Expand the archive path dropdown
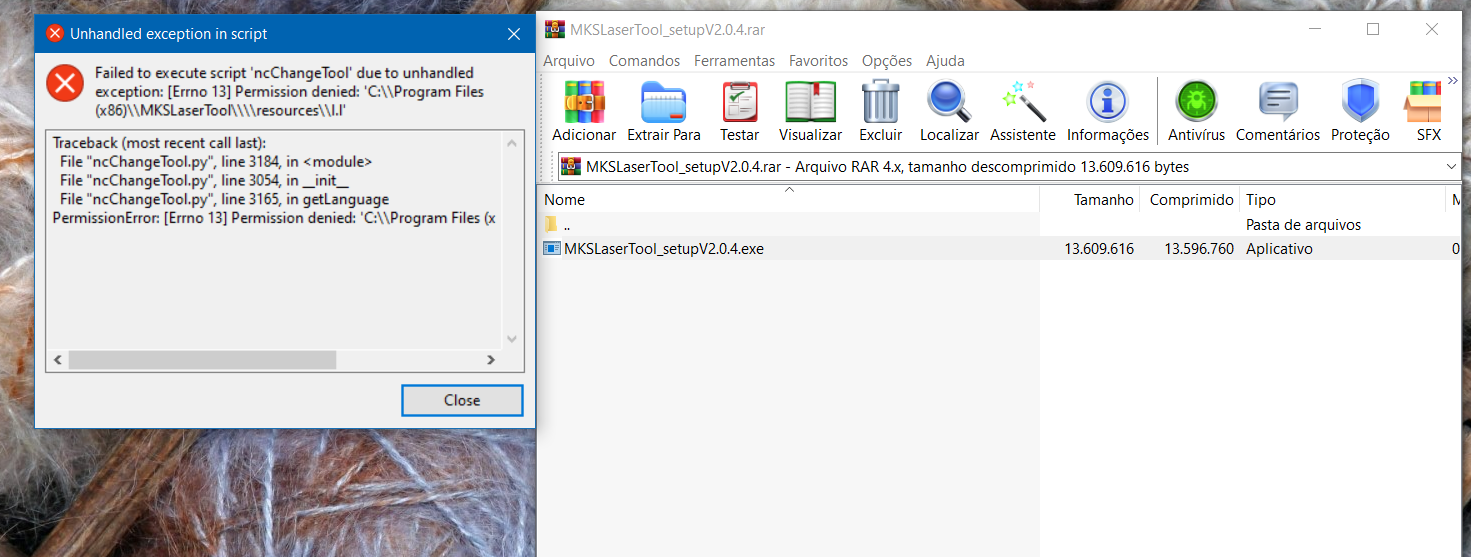 click(x=1451, y=166)
